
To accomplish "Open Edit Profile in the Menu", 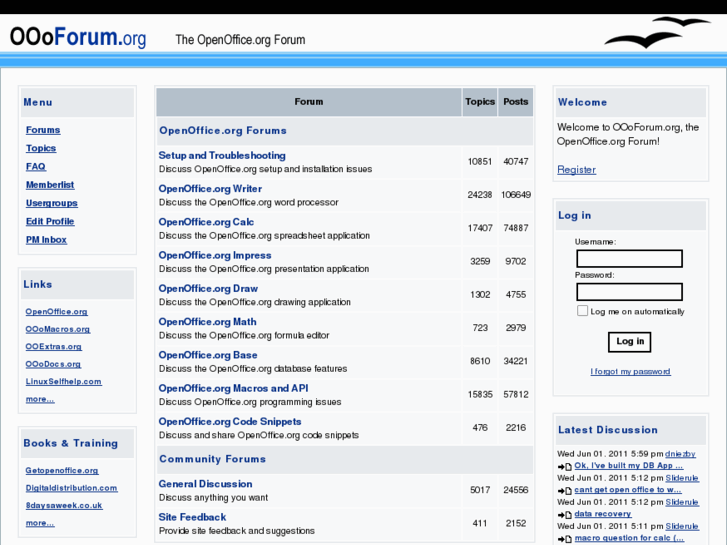I will pos(50,221).
